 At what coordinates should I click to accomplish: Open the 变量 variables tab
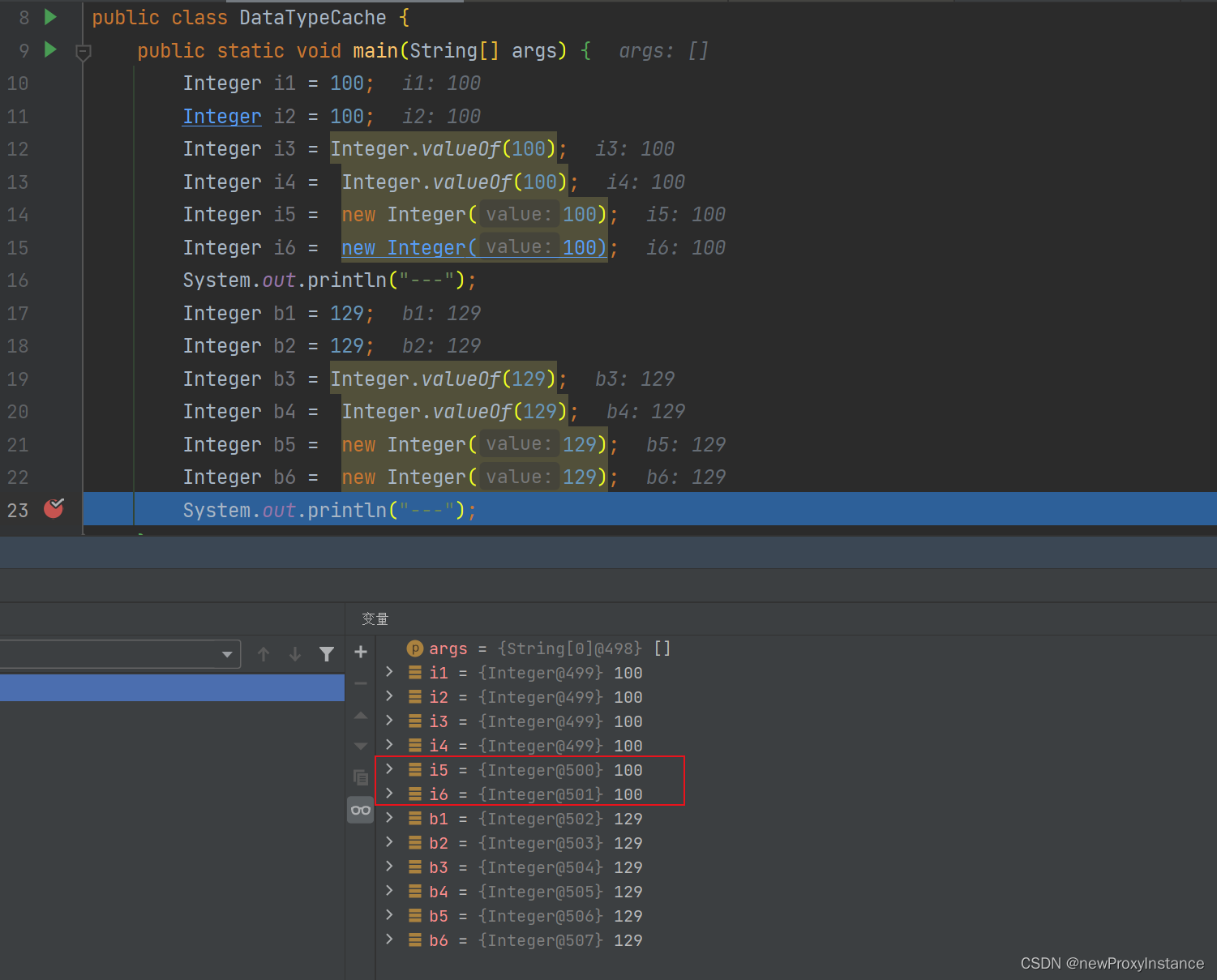(375, 619)
